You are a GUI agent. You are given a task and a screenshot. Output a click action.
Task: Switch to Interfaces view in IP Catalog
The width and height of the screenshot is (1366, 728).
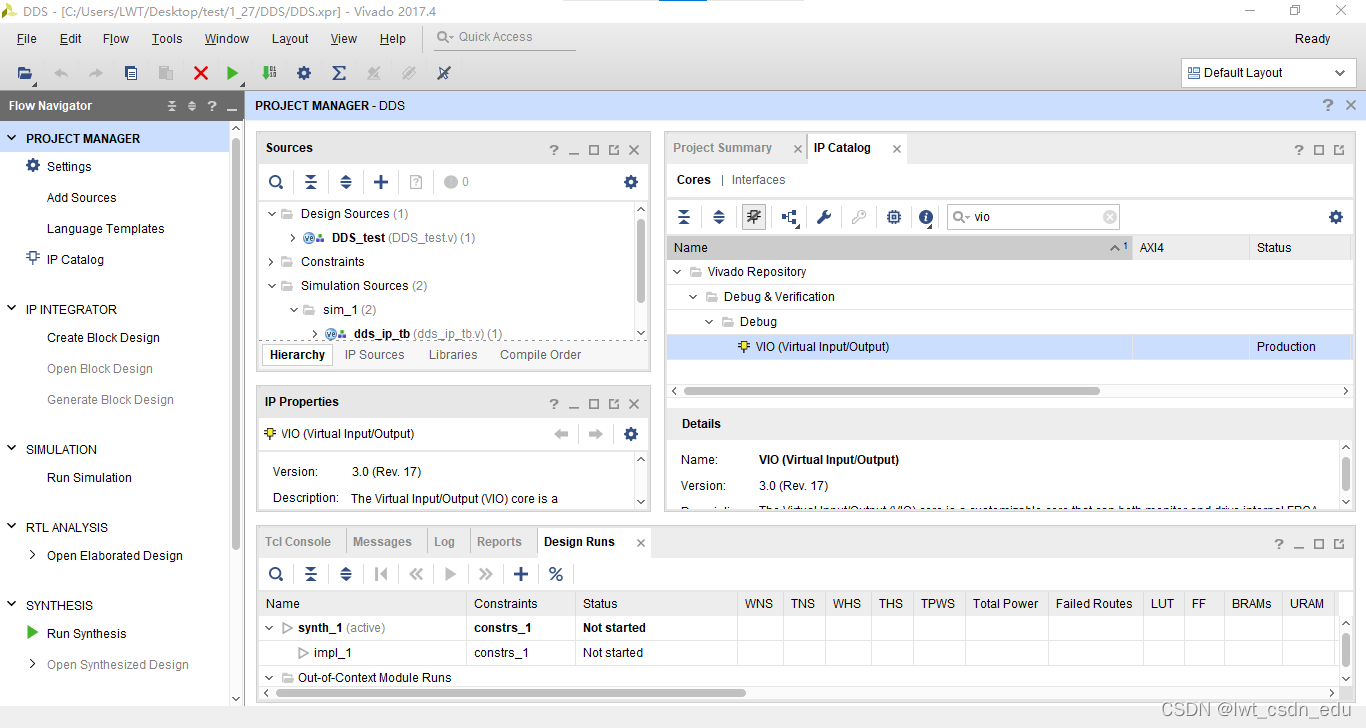coord(758,180)
